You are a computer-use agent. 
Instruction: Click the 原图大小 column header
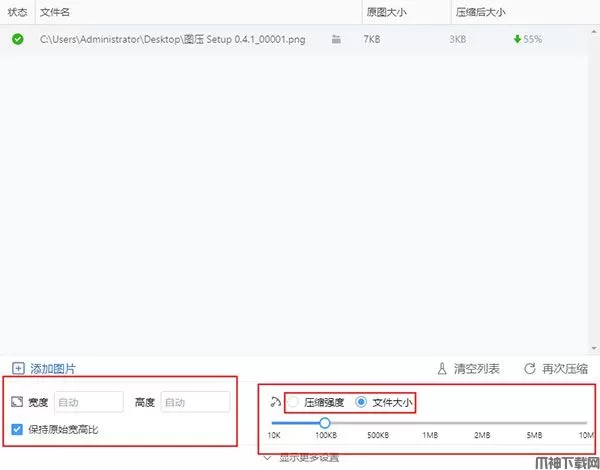coord(386,12)
